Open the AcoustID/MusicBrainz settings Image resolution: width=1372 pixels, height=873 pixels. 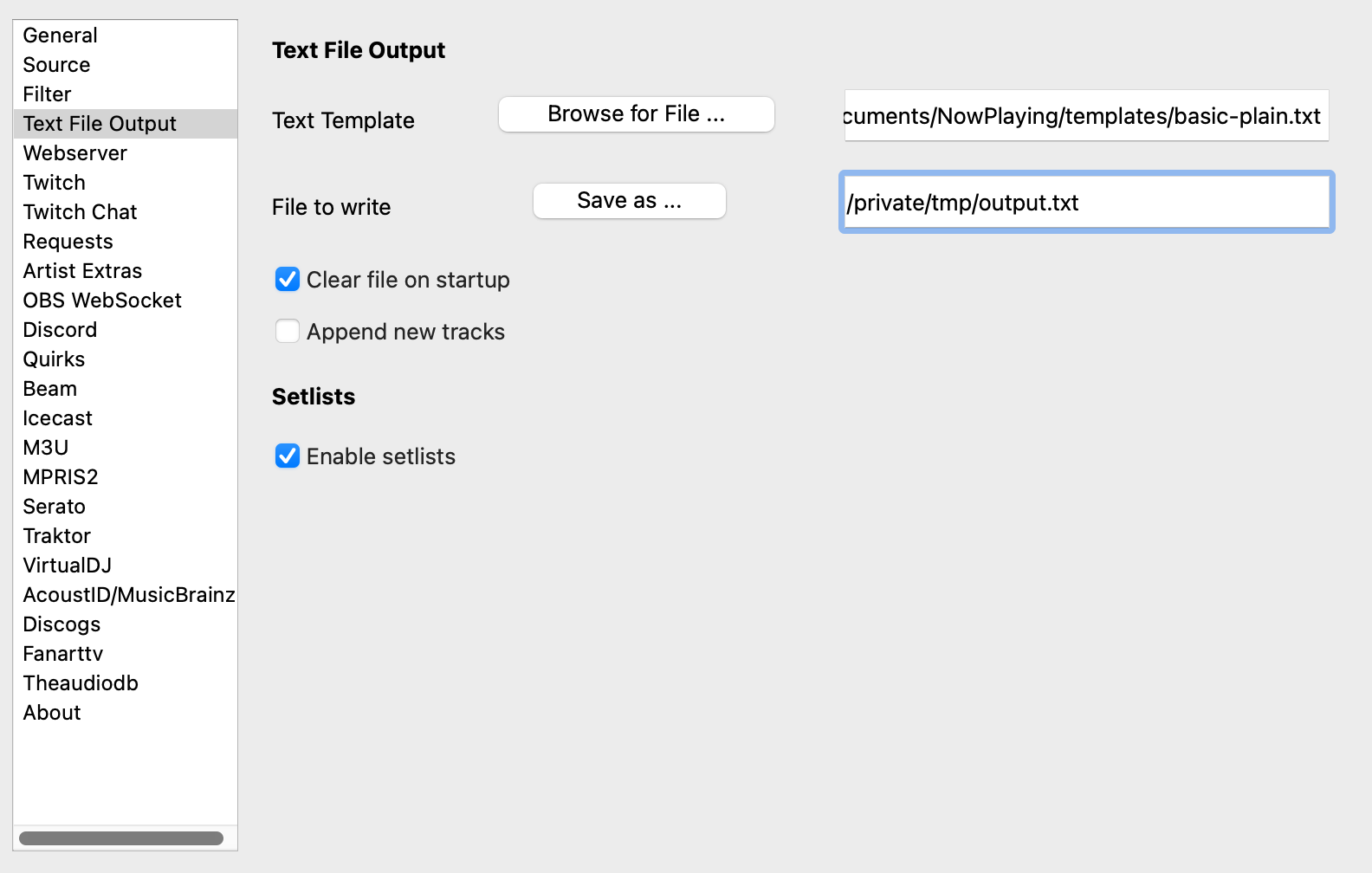tap(128, 595)
